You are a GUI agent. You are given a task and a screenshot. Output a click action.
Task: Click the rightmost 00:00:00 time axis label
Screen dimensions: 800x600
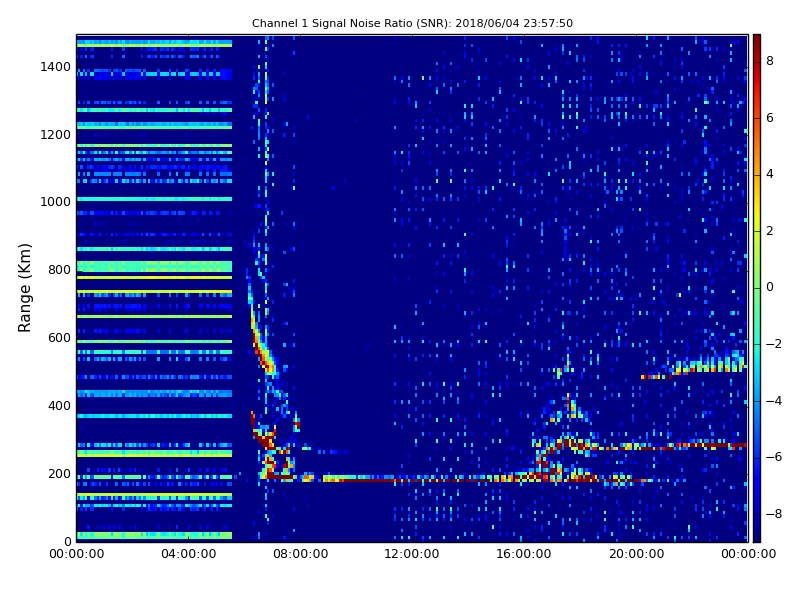pyautogui.click(x=748, y=554)
